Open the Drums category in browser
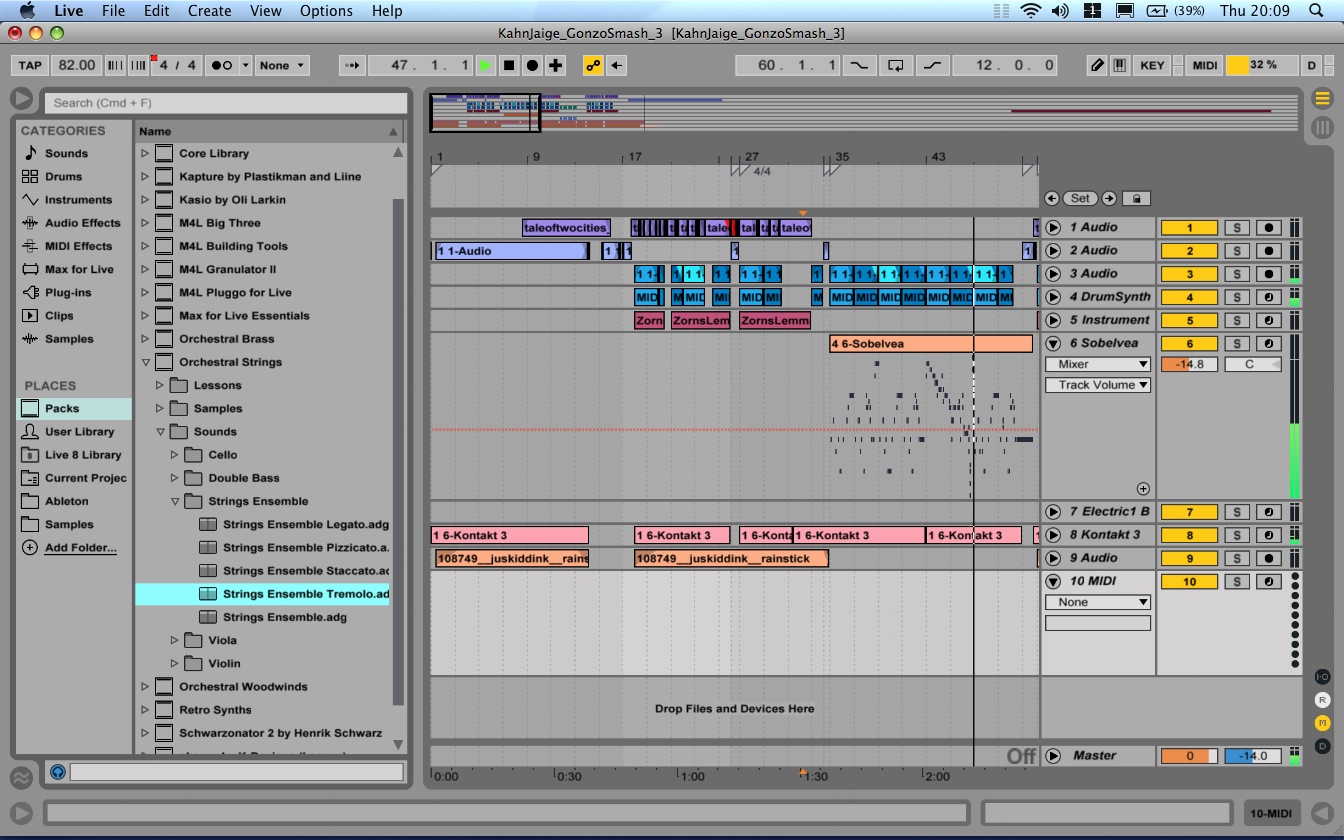This screenshot has width=1344, height=840. [x=63, y=176]
